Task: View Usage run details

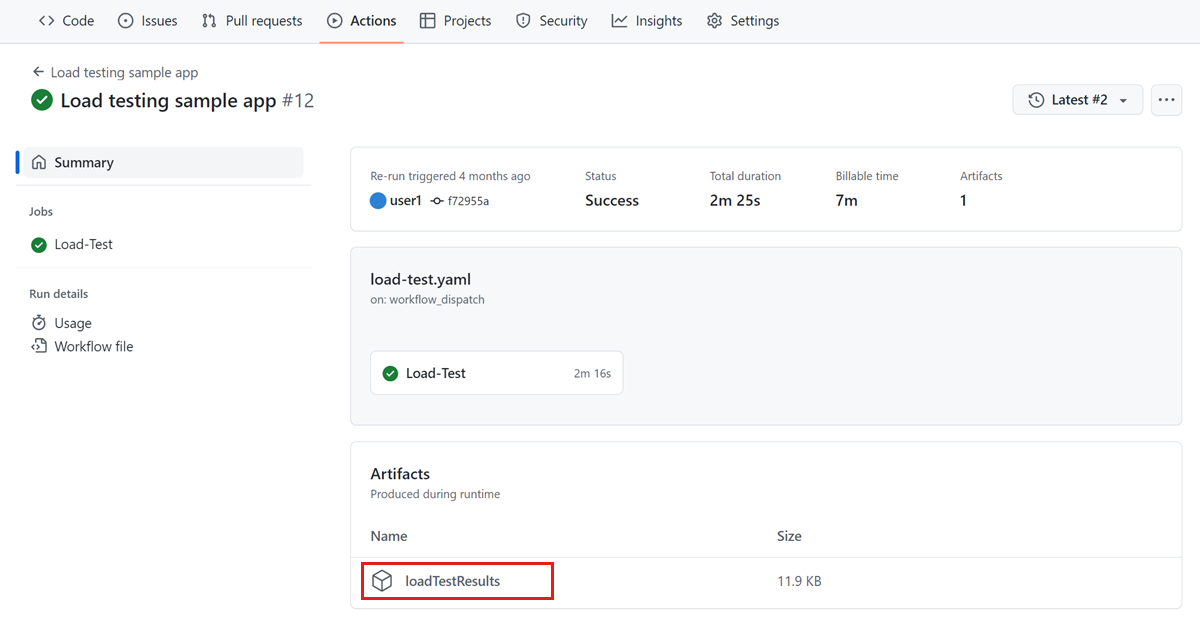Action: (72, 323)
